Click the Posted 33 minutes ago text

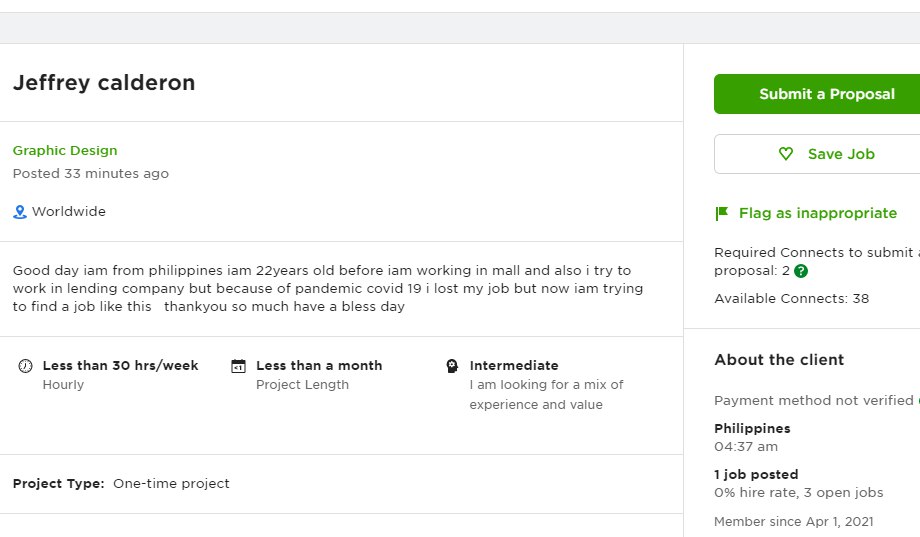[91, 174]
